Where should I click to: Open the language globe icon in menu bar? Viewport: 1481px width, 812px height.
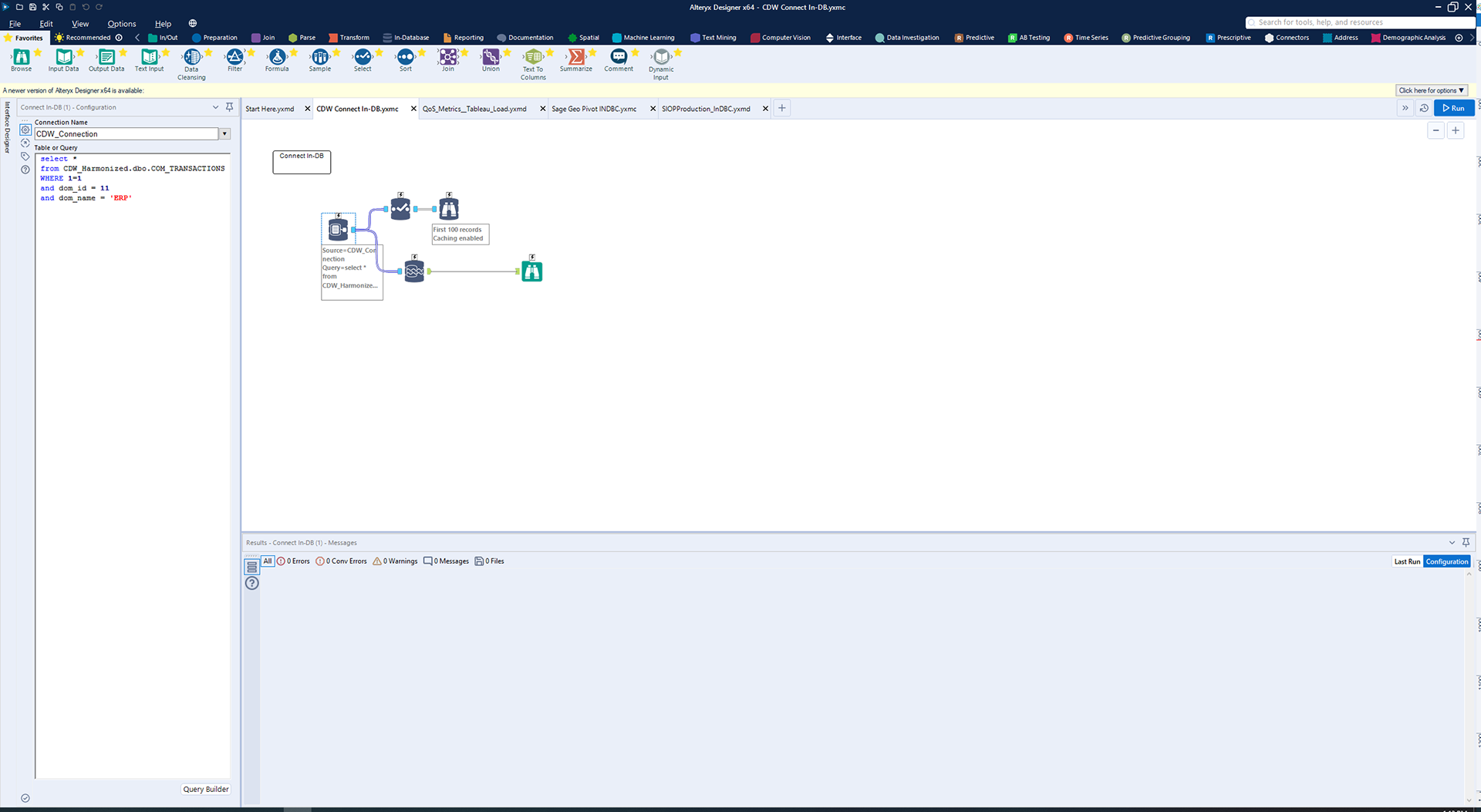[193, 23]
